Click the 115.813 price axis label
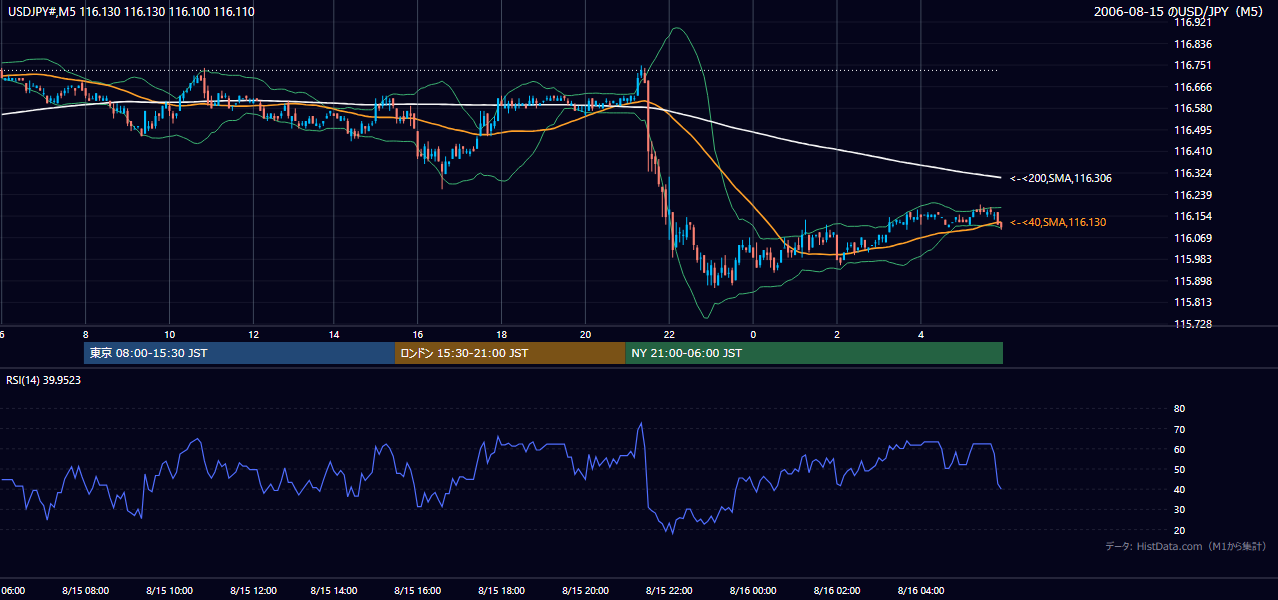This screenshot has height=600, width=1278. click(1192, 302)
